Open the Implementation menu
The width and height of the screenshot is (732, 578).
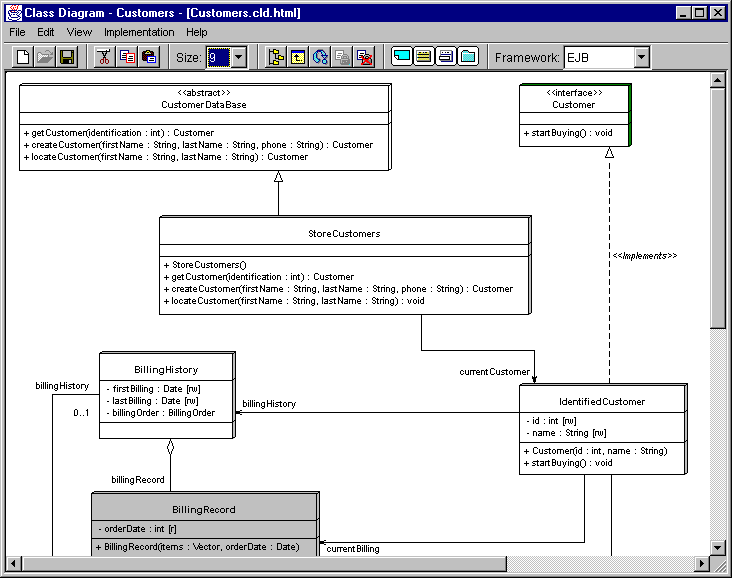point(139,32)
